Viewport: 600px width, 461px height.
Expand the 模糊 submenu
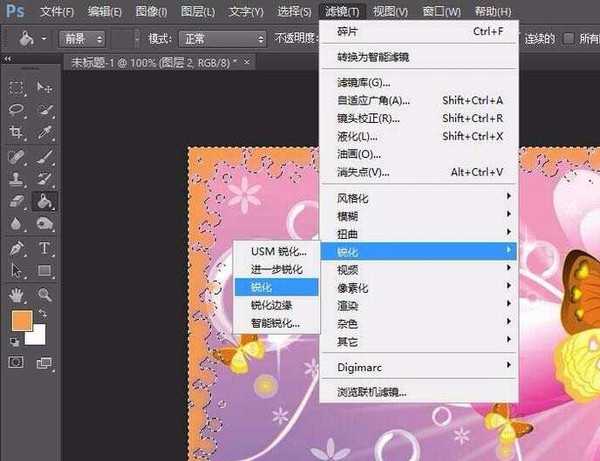point(419,216)
